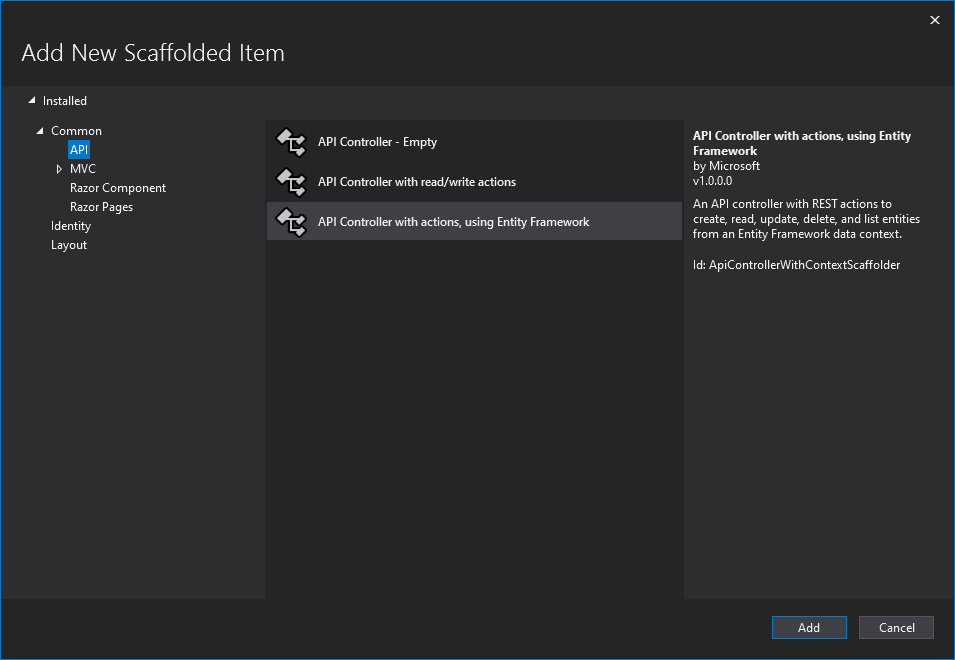Collapse the Common tree node
Viewport: 955px width, 660px height.
(40, 131)
